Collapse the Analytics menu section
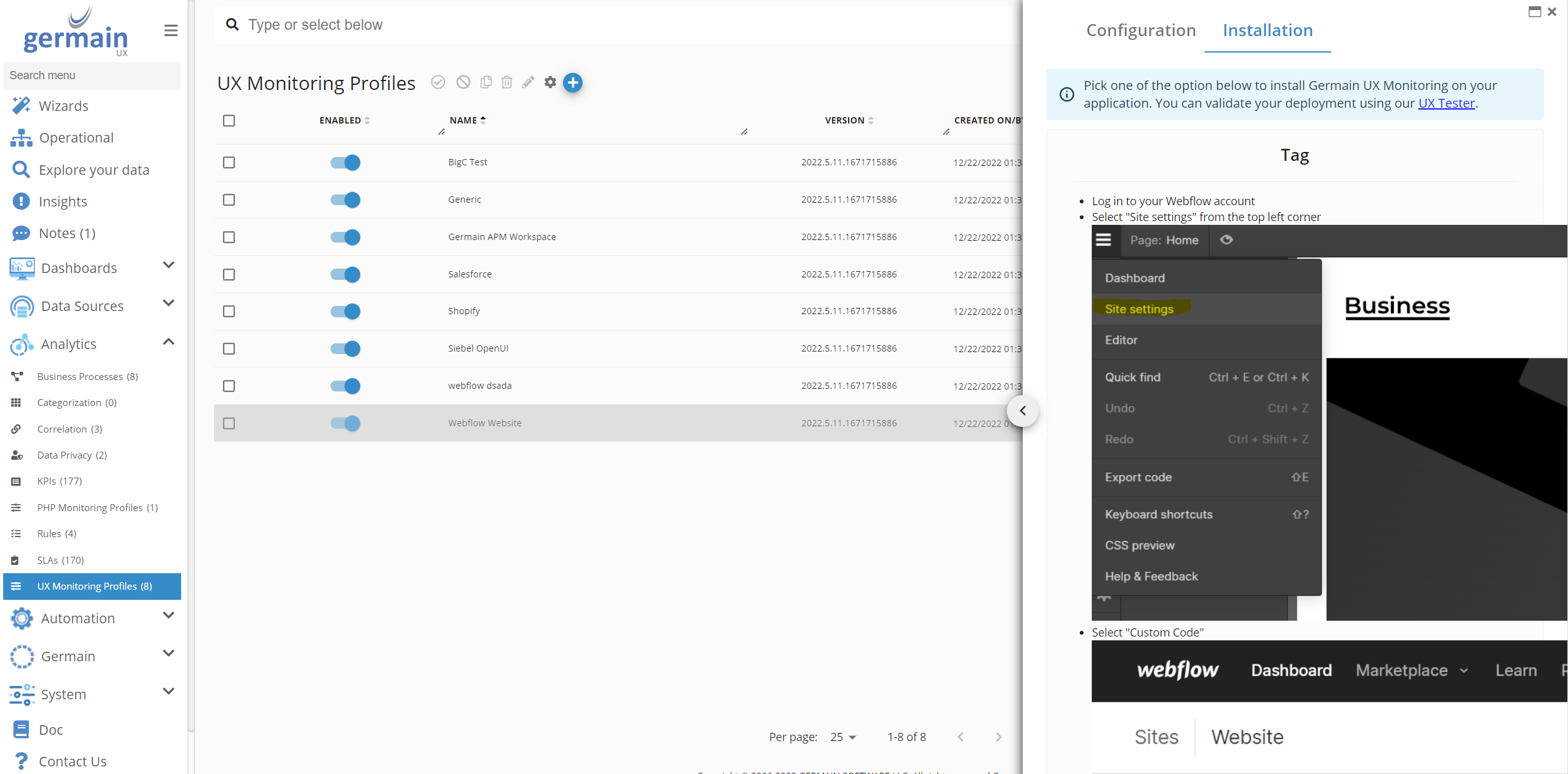Viewport: 1568px width, 774px height. pyautogui.click(x=168, y=343)
